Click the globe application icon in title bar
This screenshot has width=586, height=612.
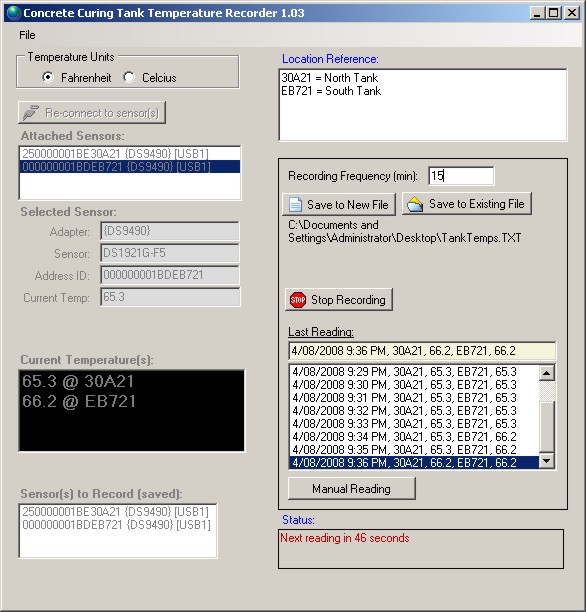pyautogui.click(x=14, y=13)
